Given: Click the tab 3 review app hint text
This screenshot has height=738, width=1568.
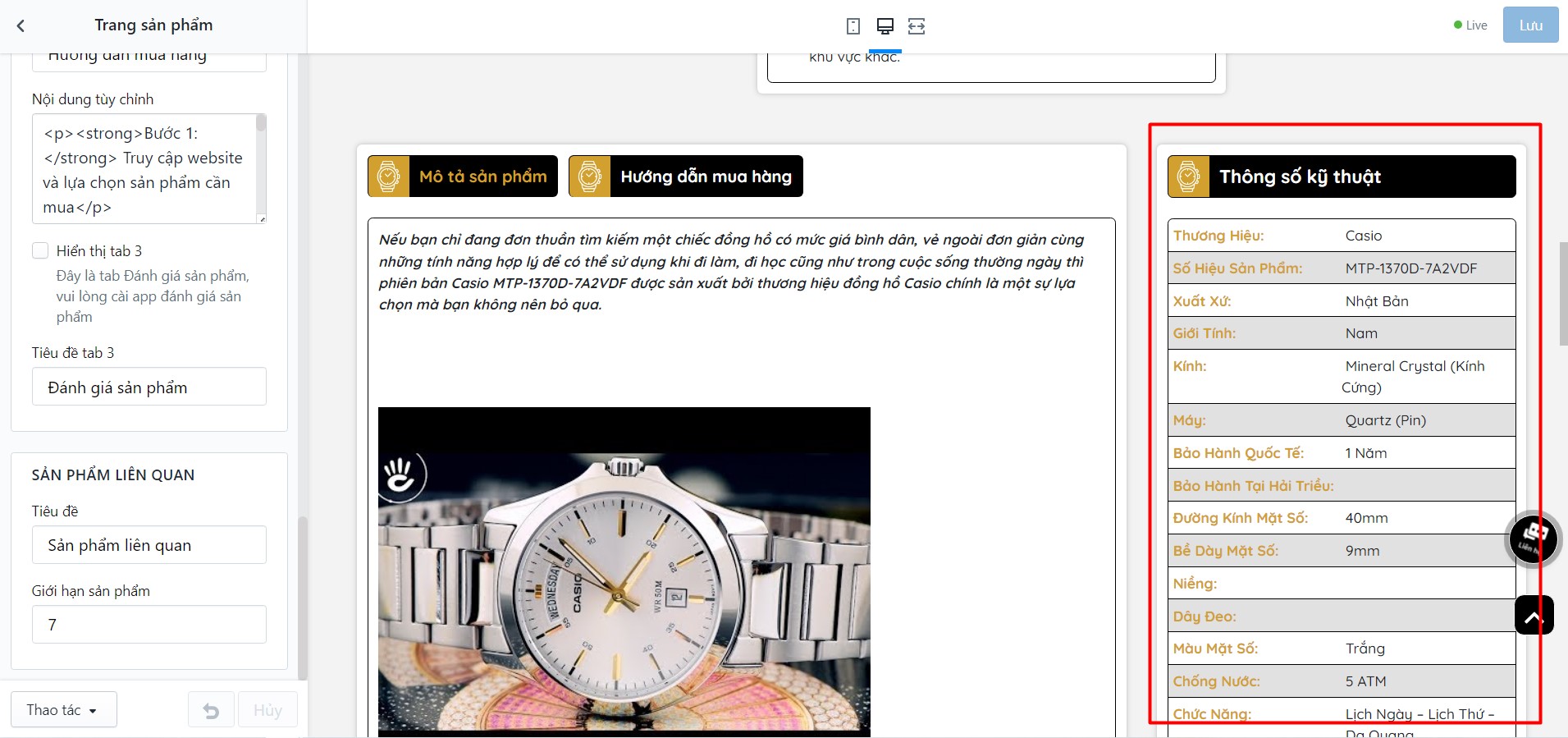Looking at the screenshot, I should [153, 296].
